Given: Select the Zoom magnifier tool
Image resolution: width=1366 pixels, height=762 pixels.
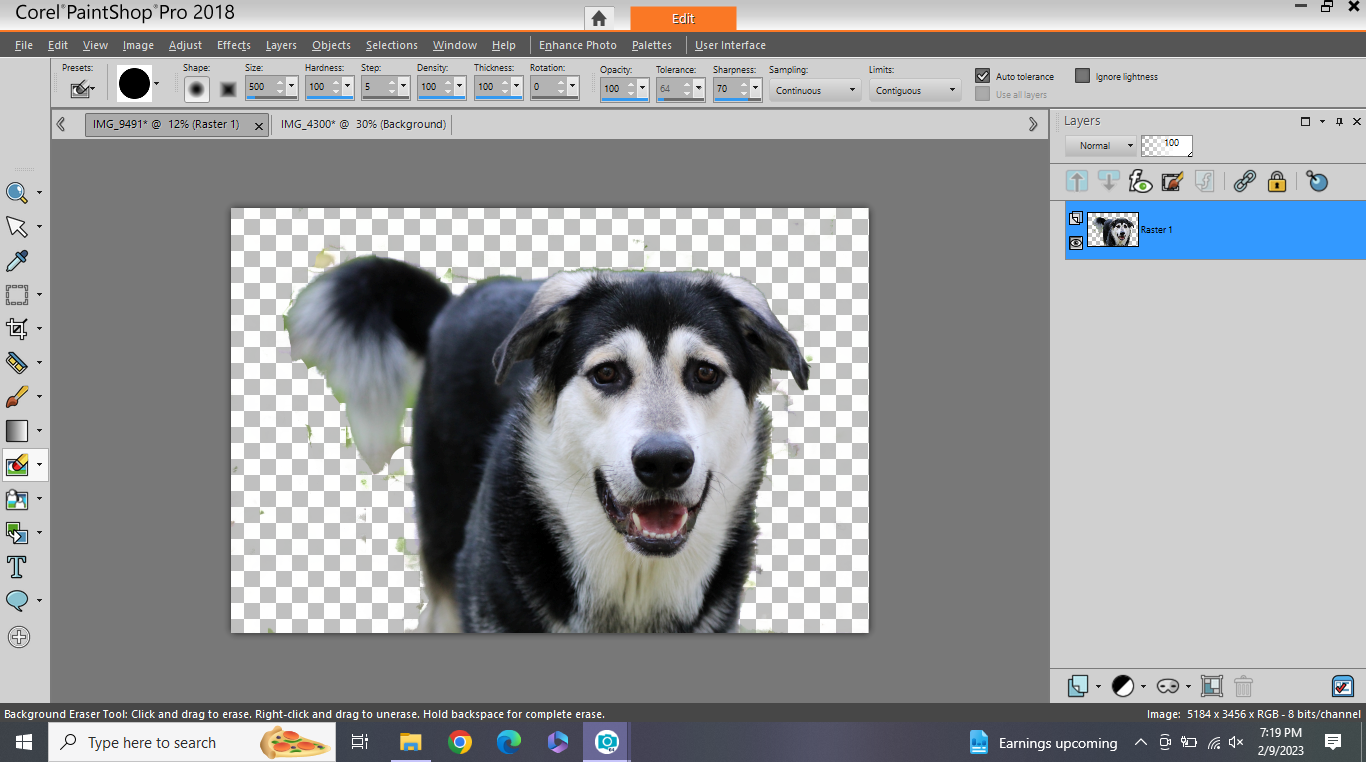Looking at the screenshot, I should (17, 193).
